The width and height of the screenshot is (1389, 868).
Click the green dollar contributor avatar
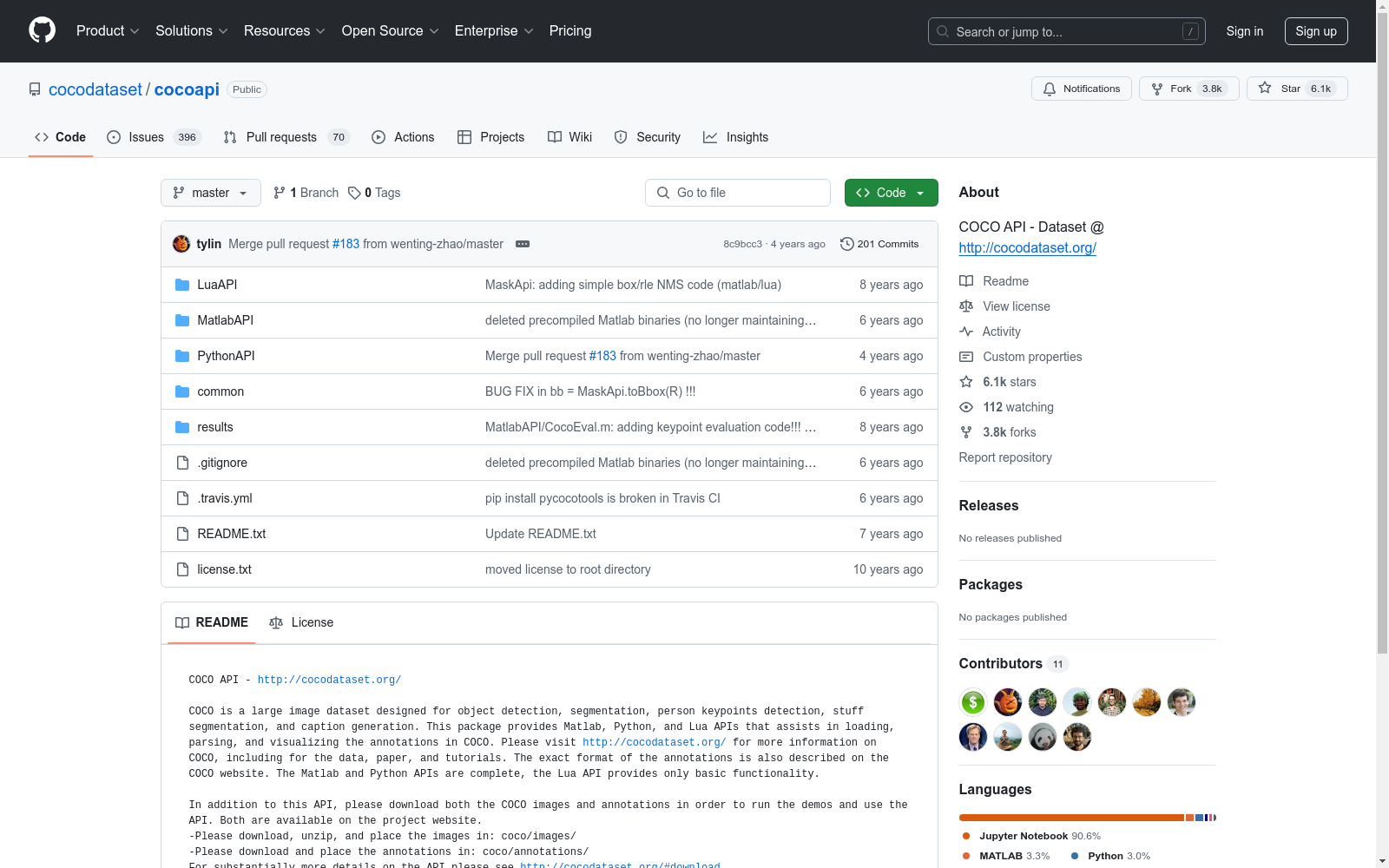[x=973, y=702]
